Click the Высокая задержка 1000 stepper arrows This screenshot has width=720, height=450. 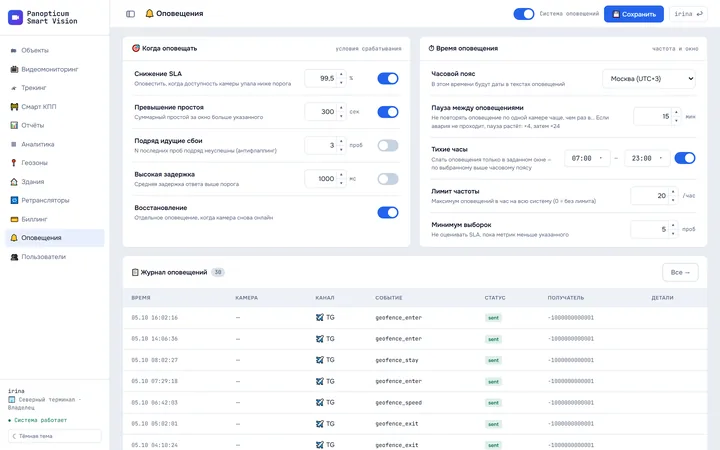(x=341, y=179)
